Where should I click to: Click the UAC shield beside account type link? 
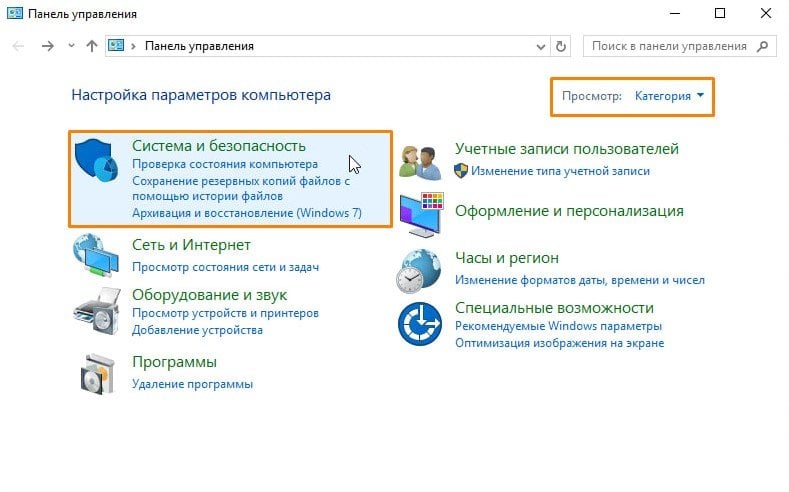(x=460, y=171)
